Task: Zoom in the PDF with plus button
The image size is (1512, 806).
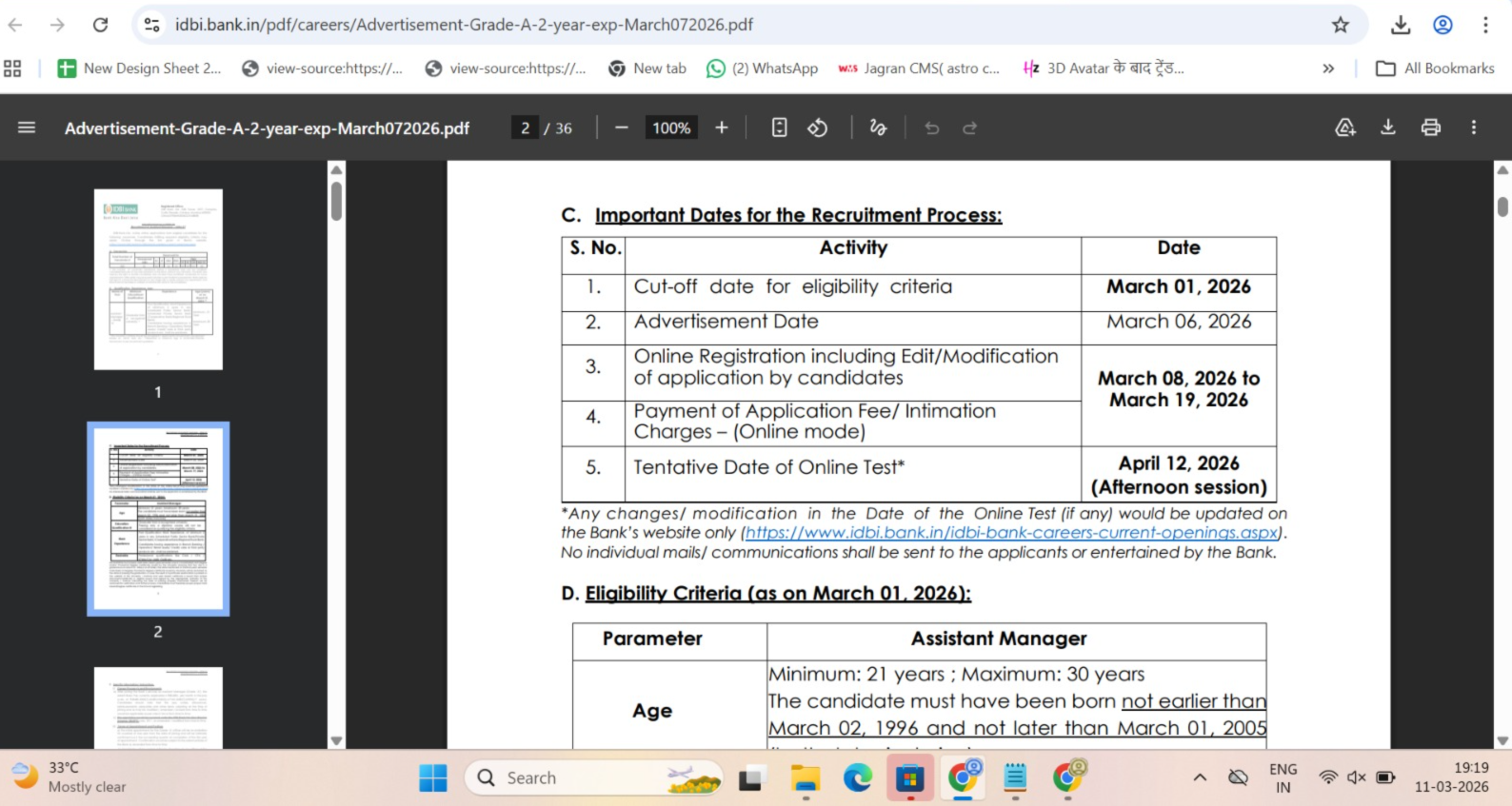Action: click(722, 128)
